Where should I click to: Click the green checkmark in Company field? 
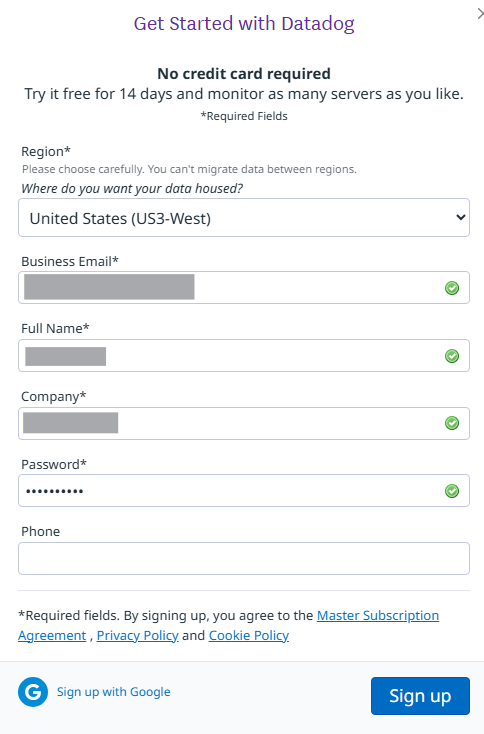click(452, 423)
